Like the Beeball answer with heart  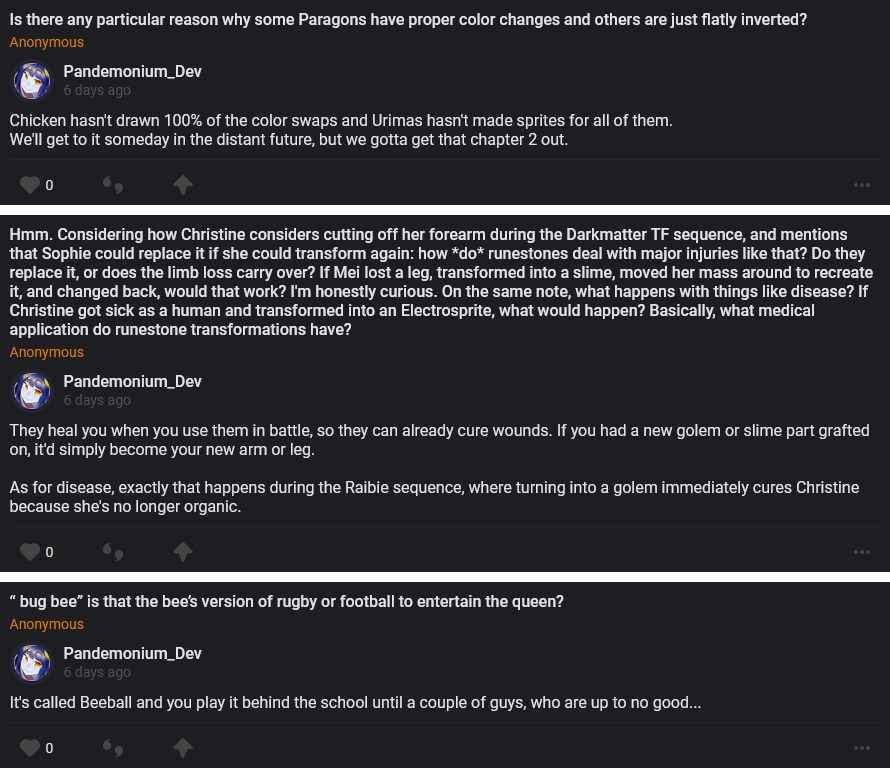pyautogui.click(x=30, y=748)
